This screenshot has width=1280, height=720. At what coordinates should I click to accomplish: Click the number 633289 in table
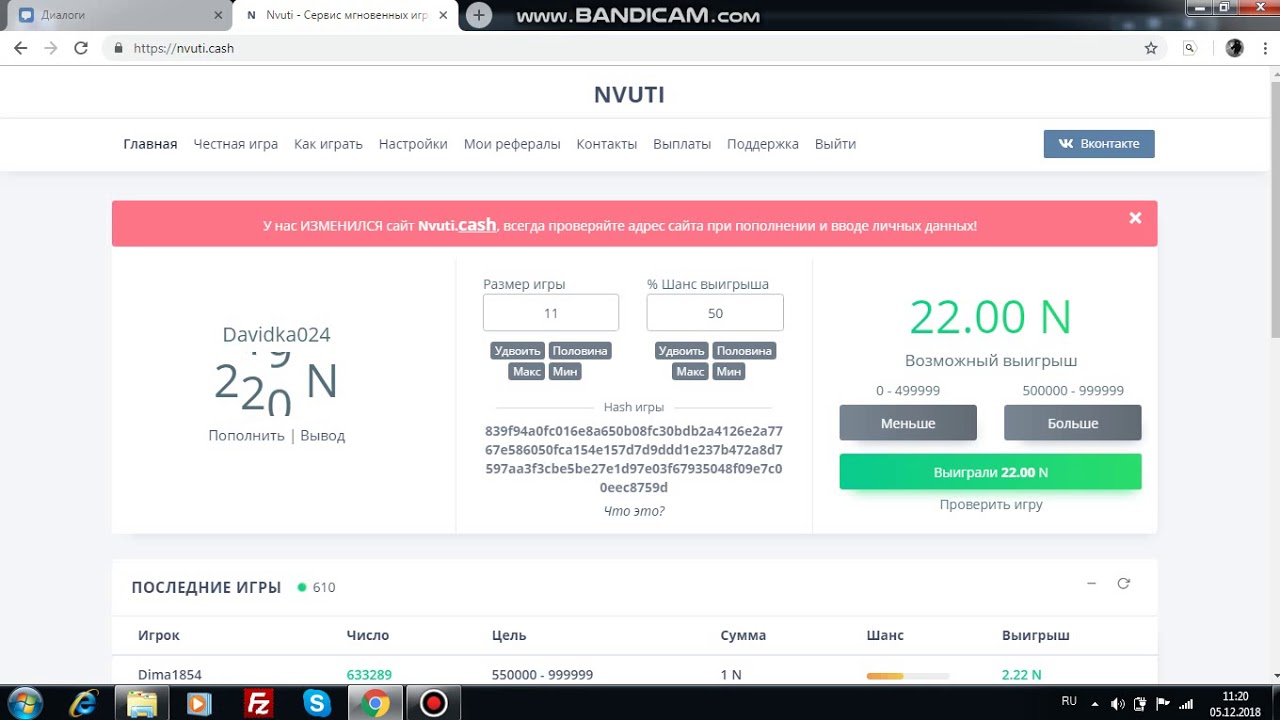tap(369, 675)
